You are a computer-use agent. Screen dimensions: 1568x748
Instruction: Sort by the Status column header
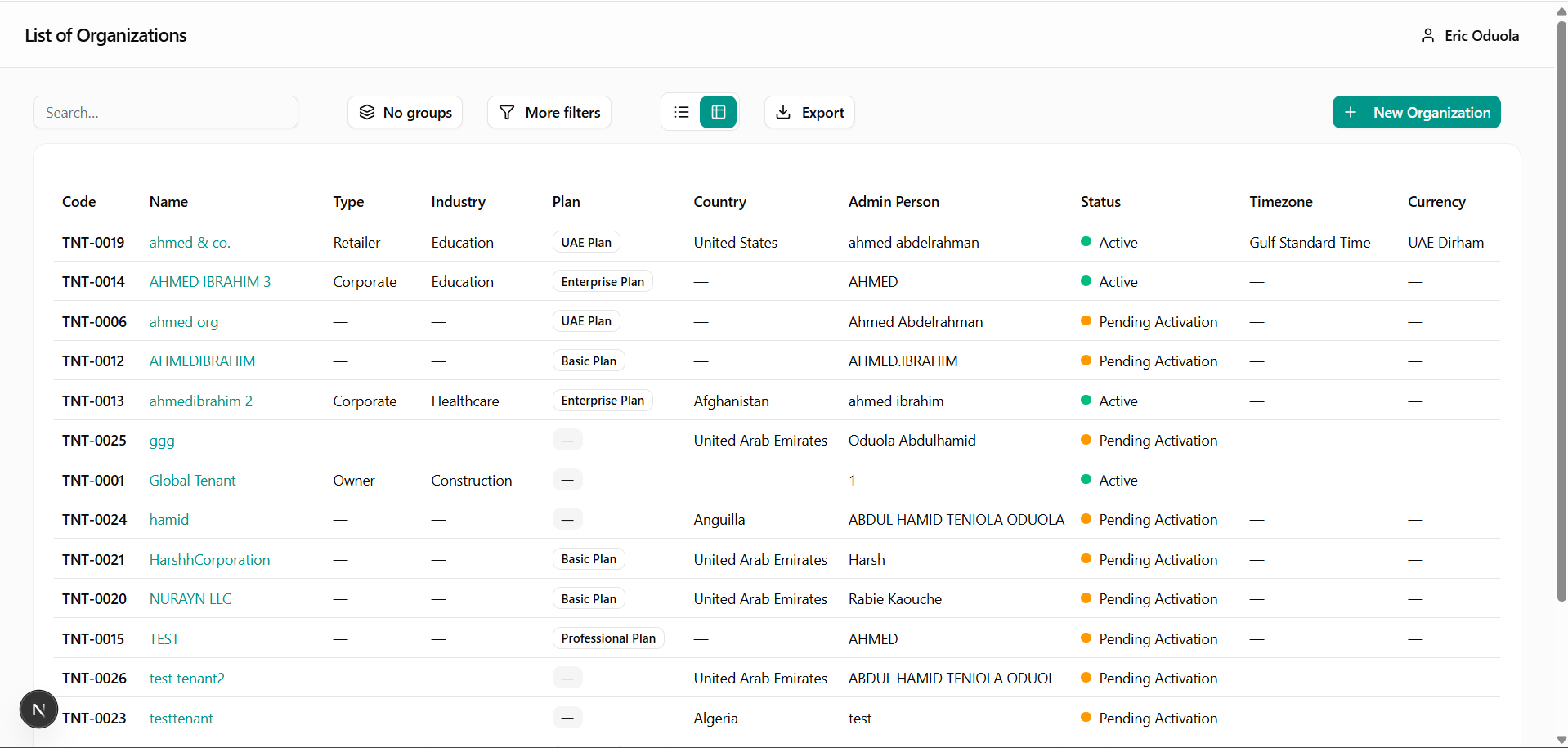coord(1100,202)
